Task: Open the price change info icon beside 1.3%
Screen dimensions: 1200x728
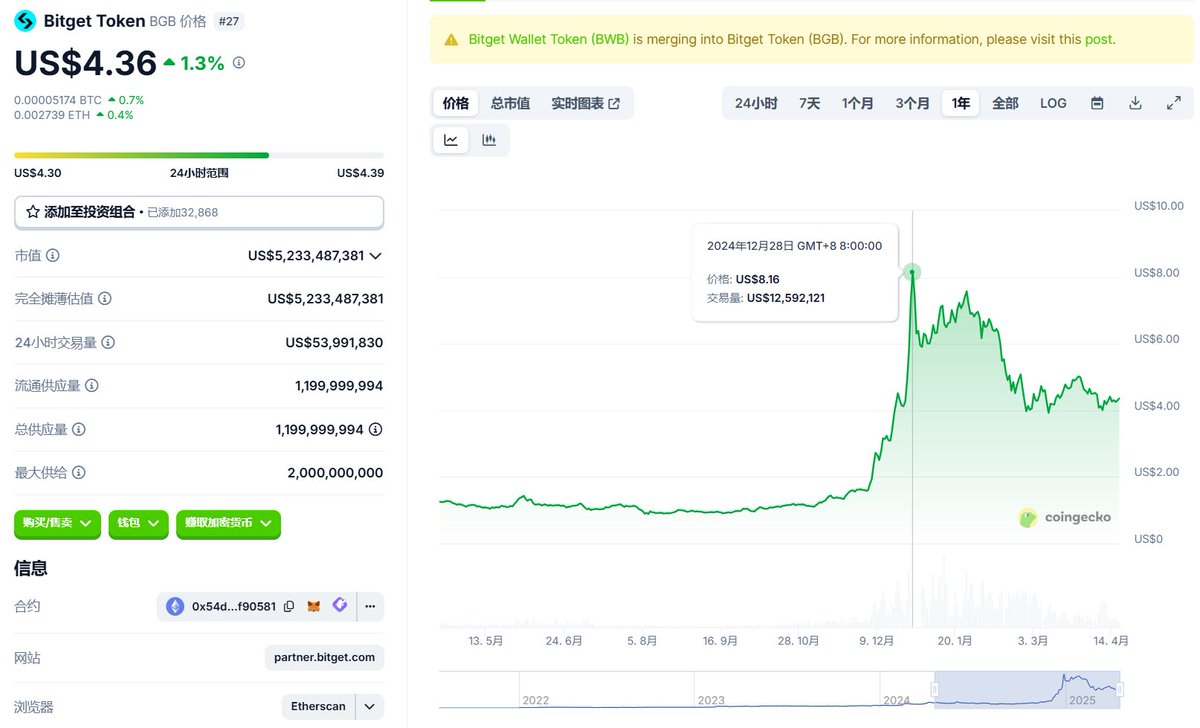Action: tap(238, 63)
